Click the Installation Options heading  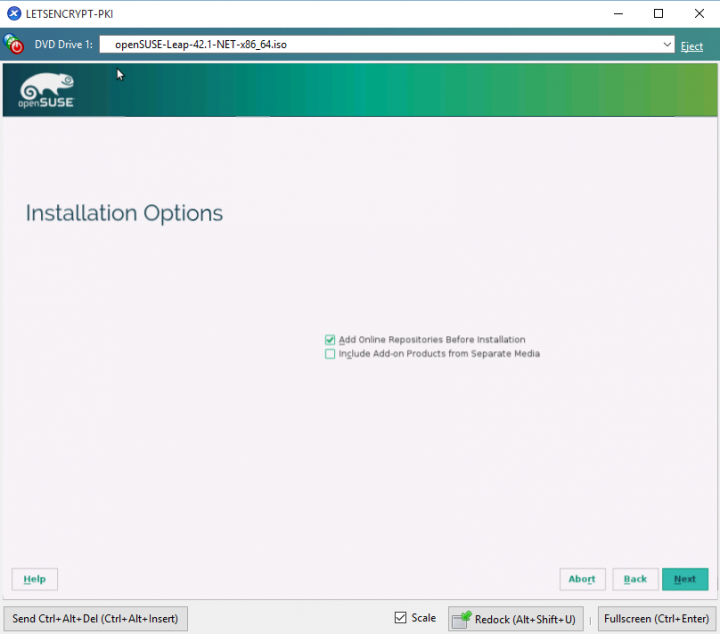coord(124,213)
